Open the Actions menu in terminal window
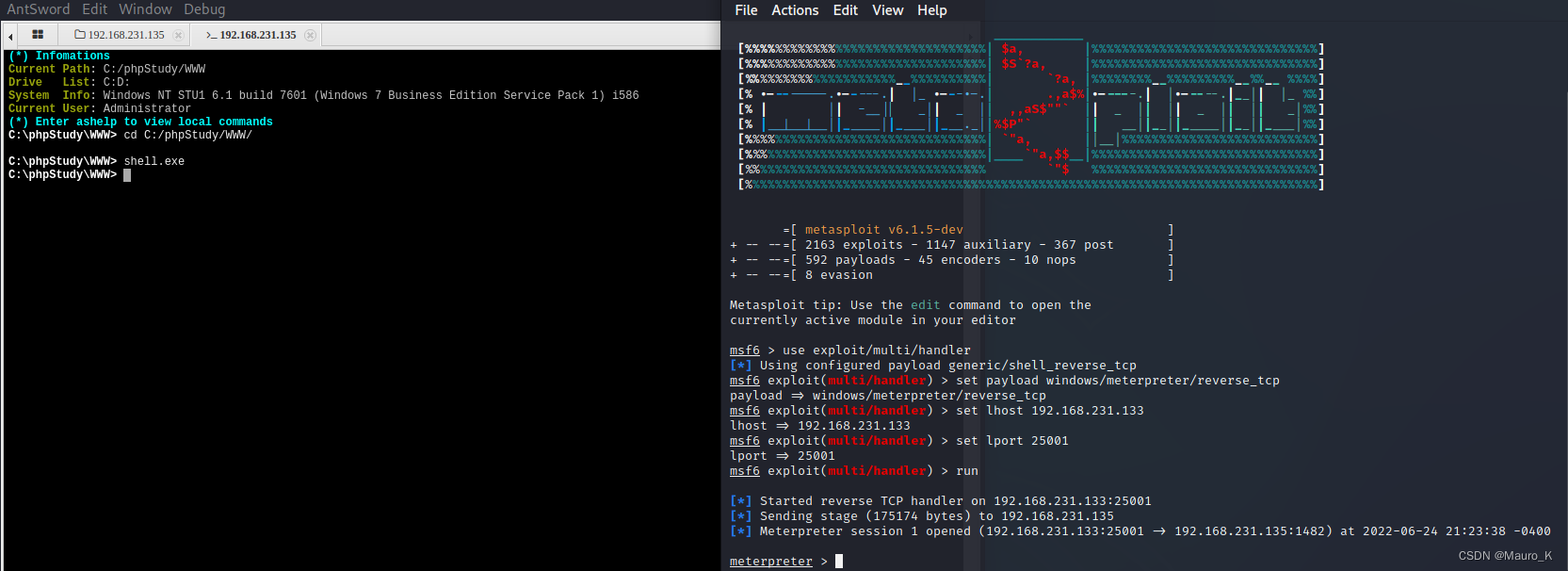1568x571 pixels. (795, 10)
